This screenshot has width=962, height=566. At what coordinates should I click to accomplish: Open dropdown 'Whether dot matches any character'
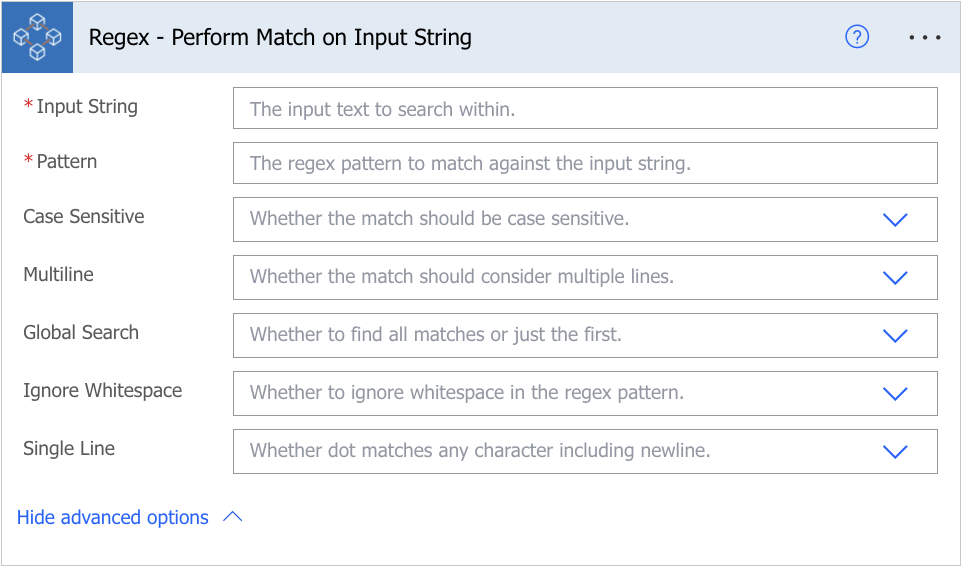point(585,451)
